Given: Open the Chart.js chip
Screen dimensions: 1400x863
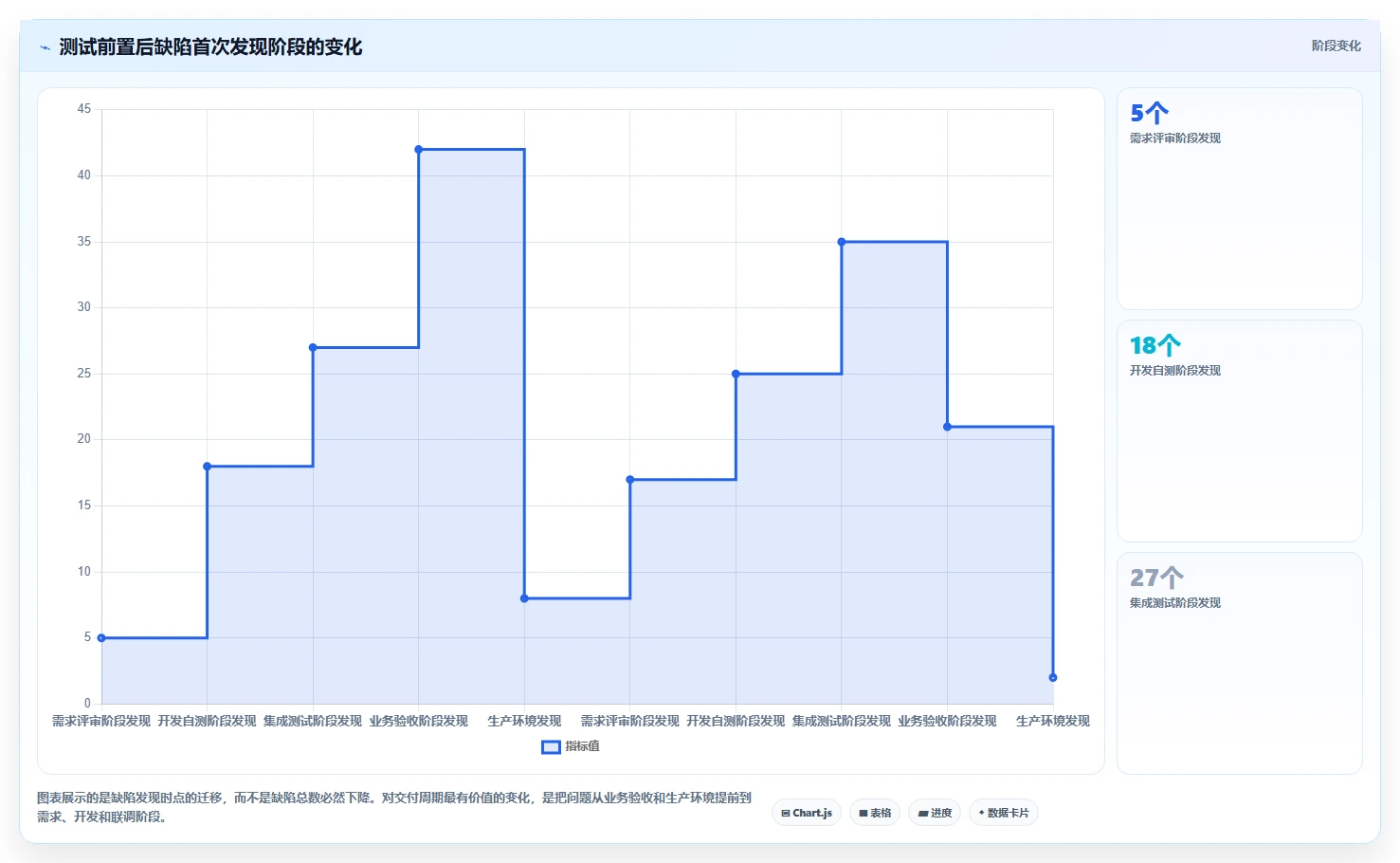Looking at the screenshot, I should click(x=807, y=813).
